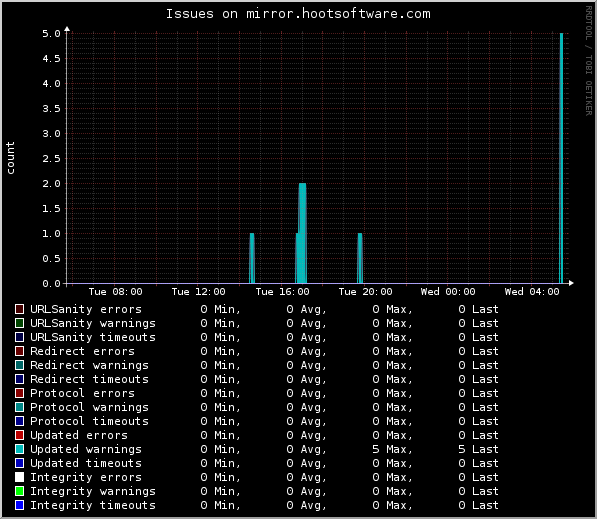Click the tall spike at Wed 04:00
The height and width of the screenshot is (519, 597).
coord(561,158)
